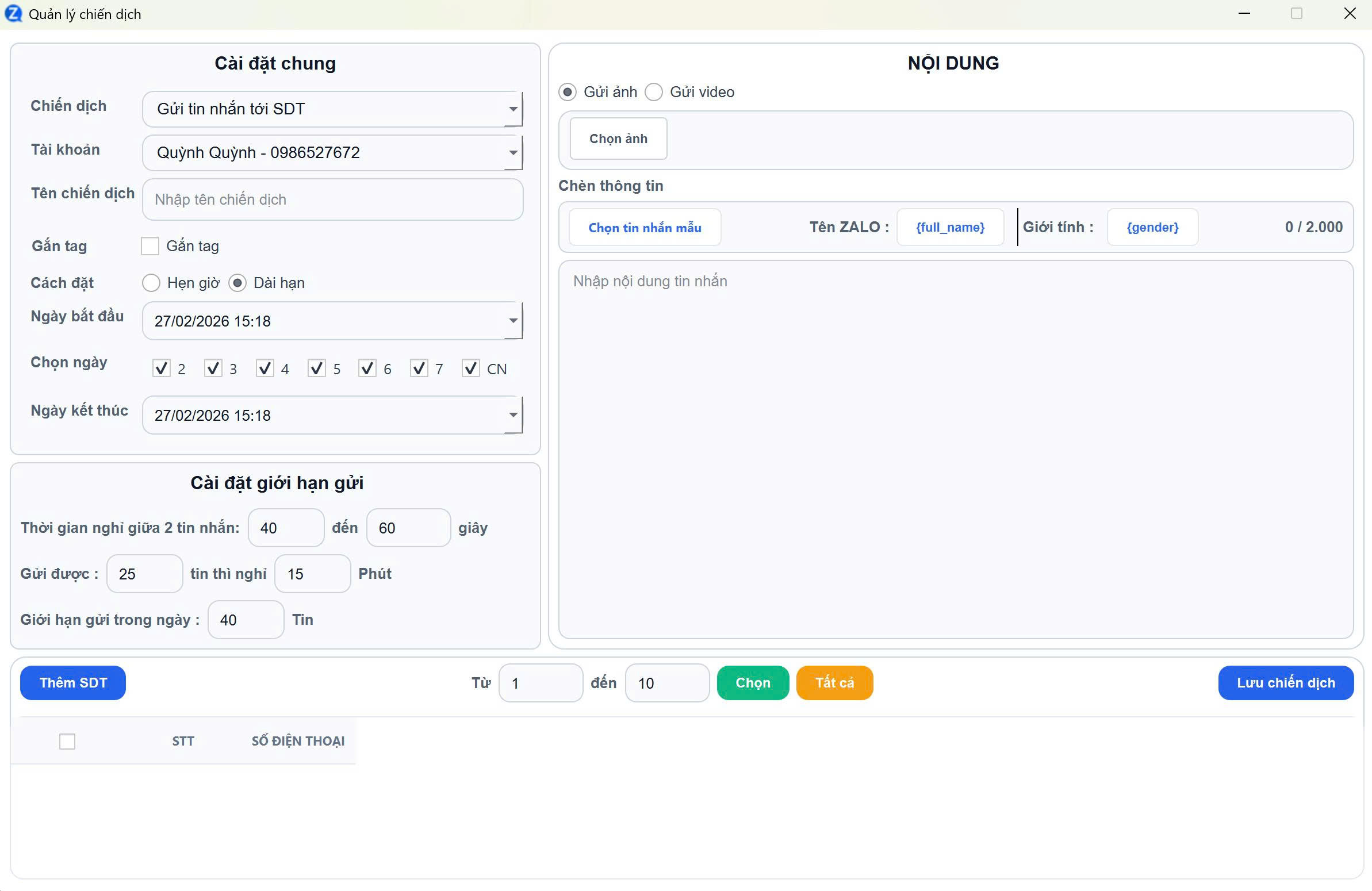Screen dimensions: 1372x891
Task: Save with Lưu chiến dịch button
Action: tap(1286, 683)
